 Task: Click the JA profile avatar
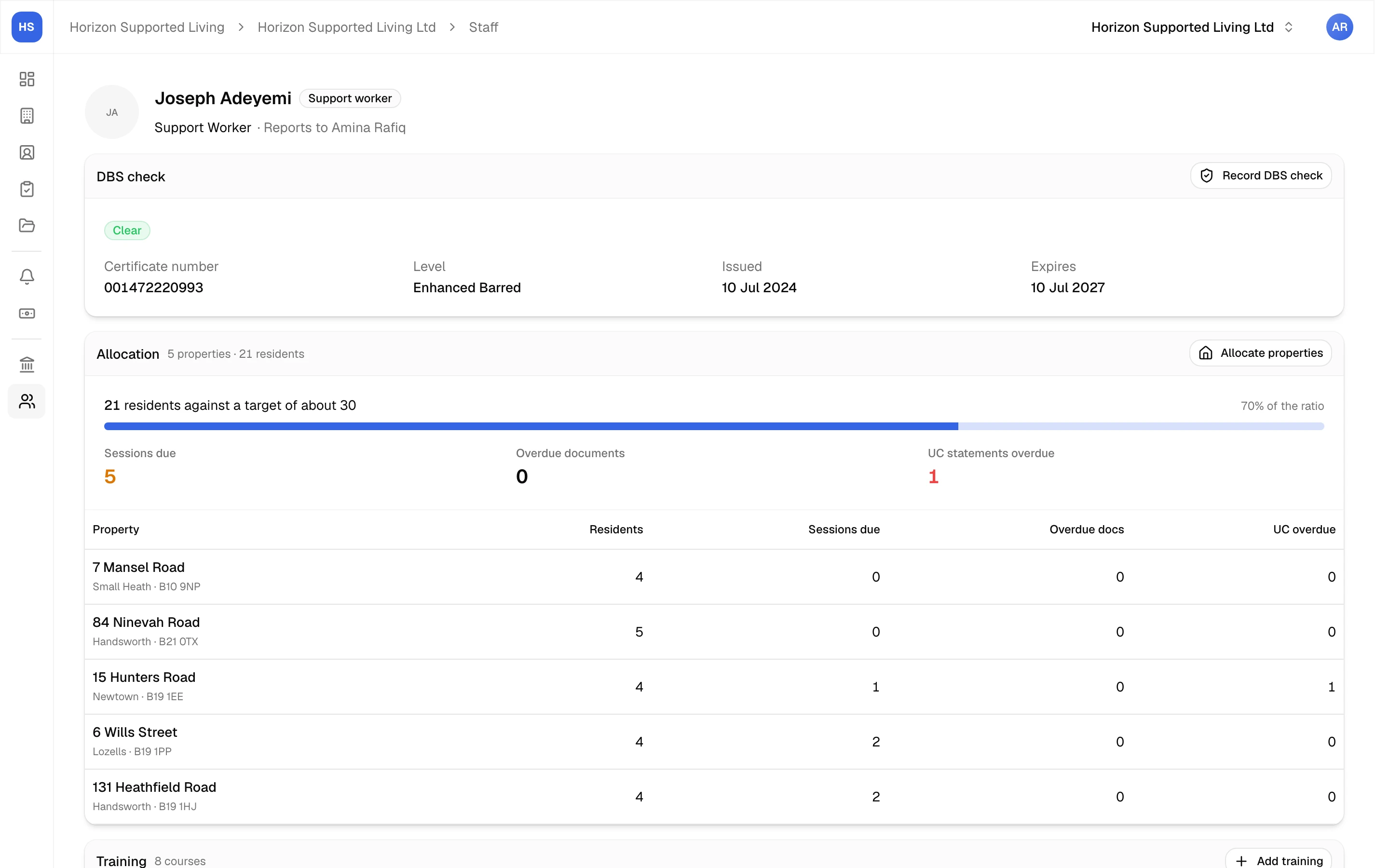[x=112, y=112]
